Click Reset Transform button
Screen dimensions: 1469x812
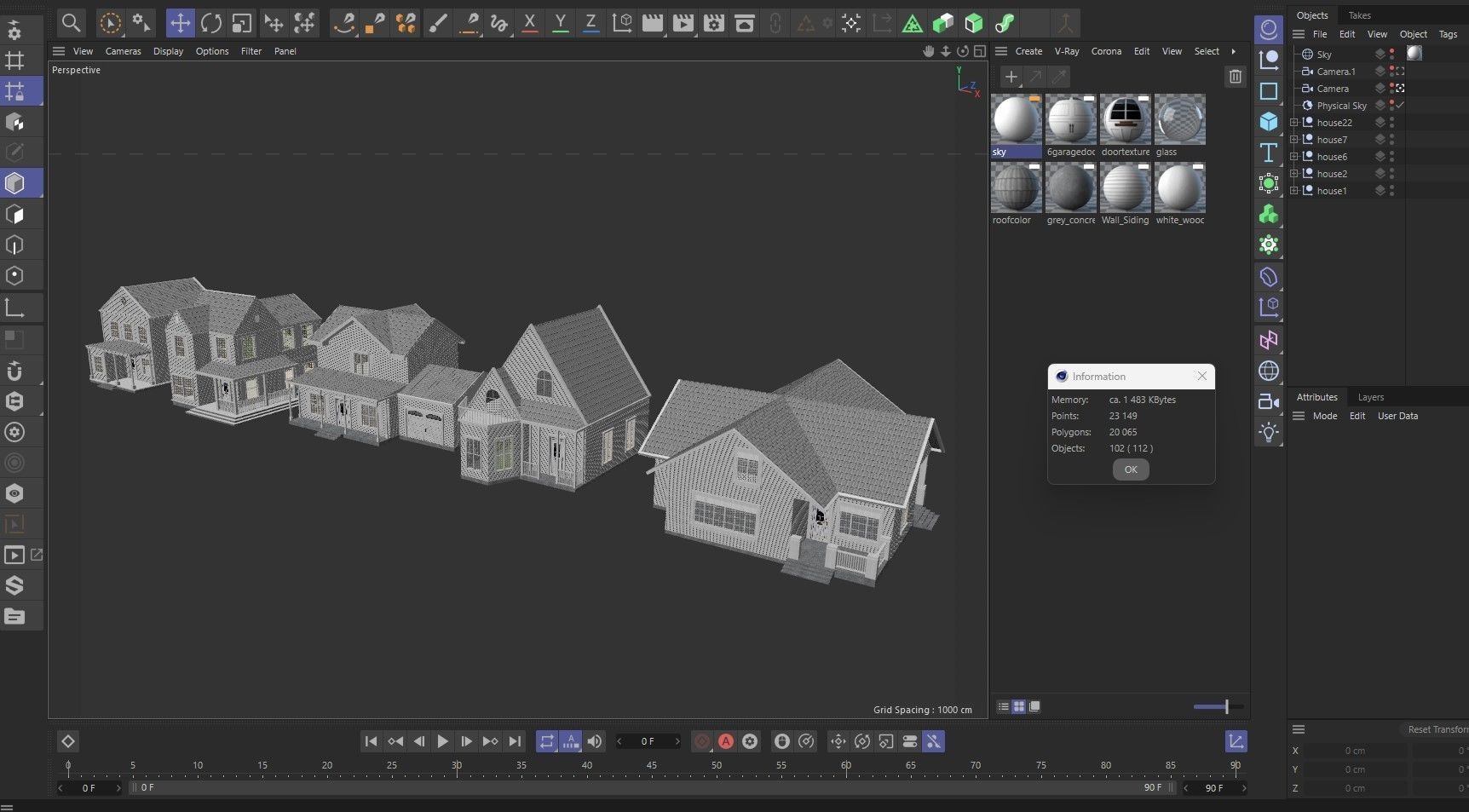pyautogui.click(x=1438, y=729)
